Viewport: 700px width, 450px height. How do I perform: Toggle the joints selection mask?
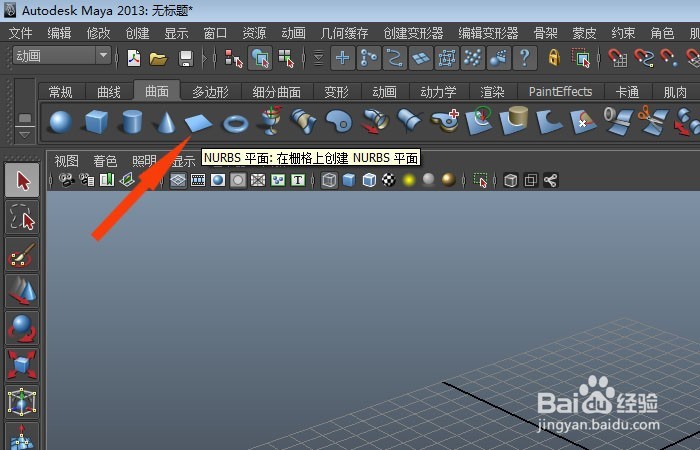pos(369,58)
